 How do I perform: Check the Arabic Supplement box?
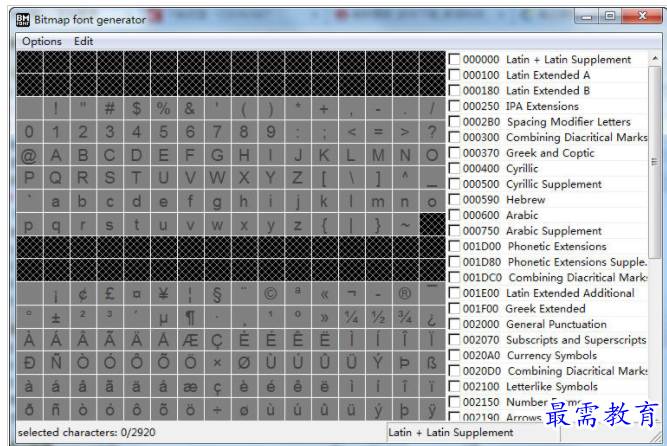(x=454, y=231)
